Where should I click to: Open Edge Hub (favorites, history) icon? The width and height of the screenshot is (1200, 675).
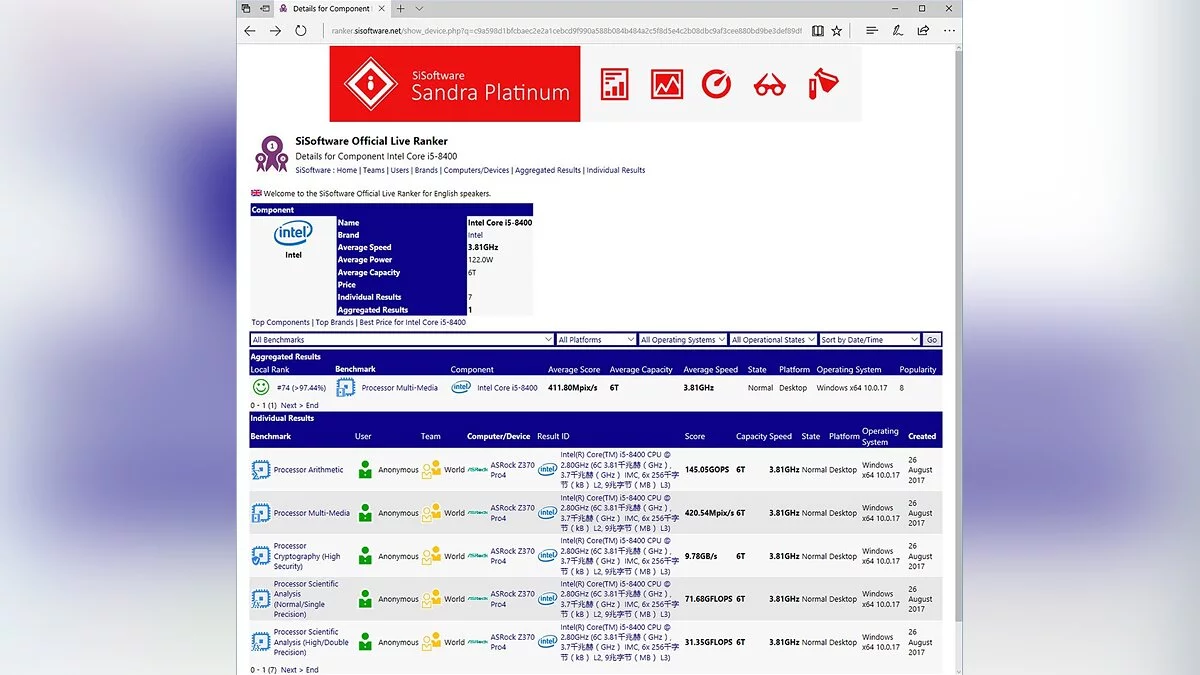coord(872,31)
